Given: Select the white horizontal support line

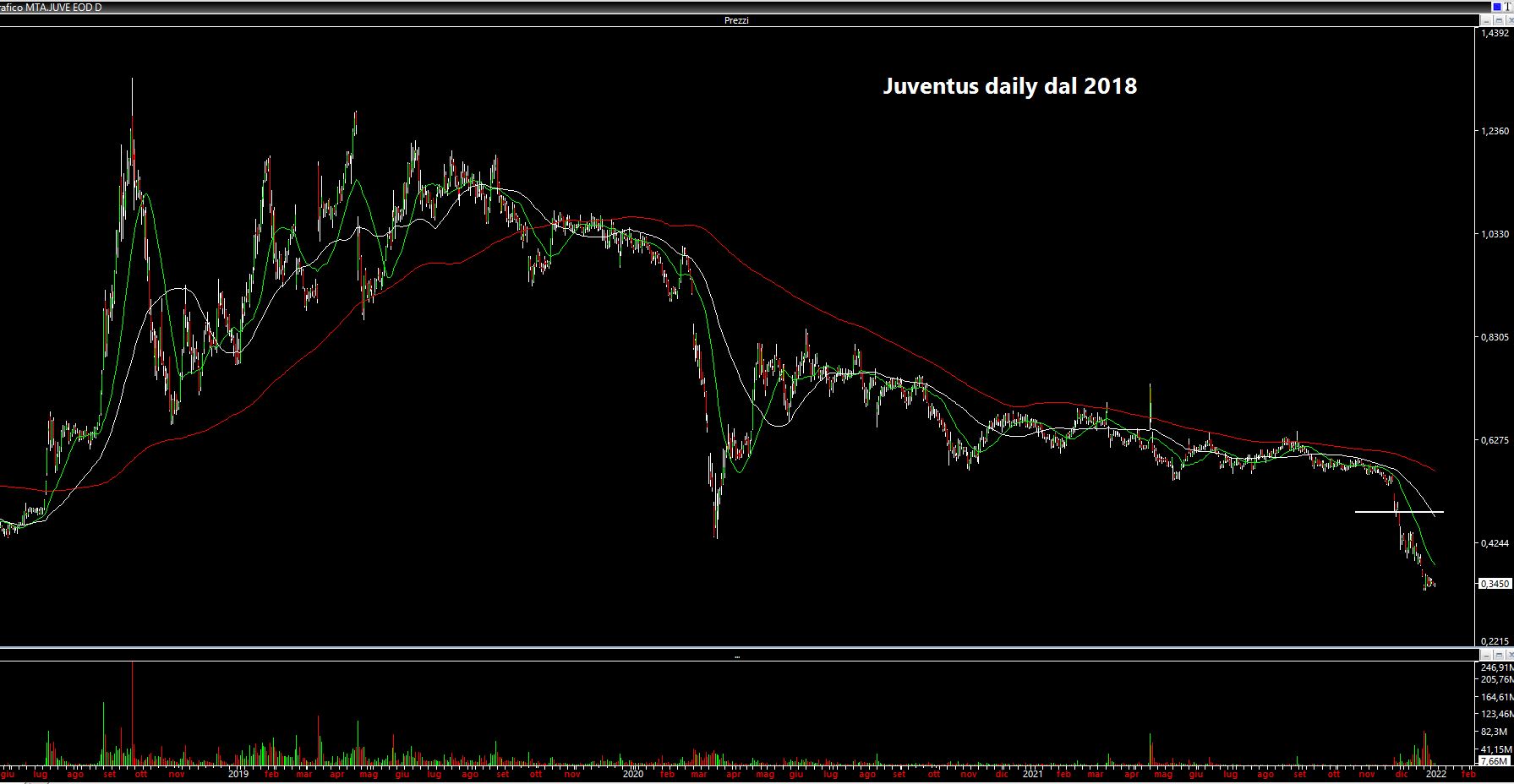Looking at the screenshot, I should tap(1399, 512).
